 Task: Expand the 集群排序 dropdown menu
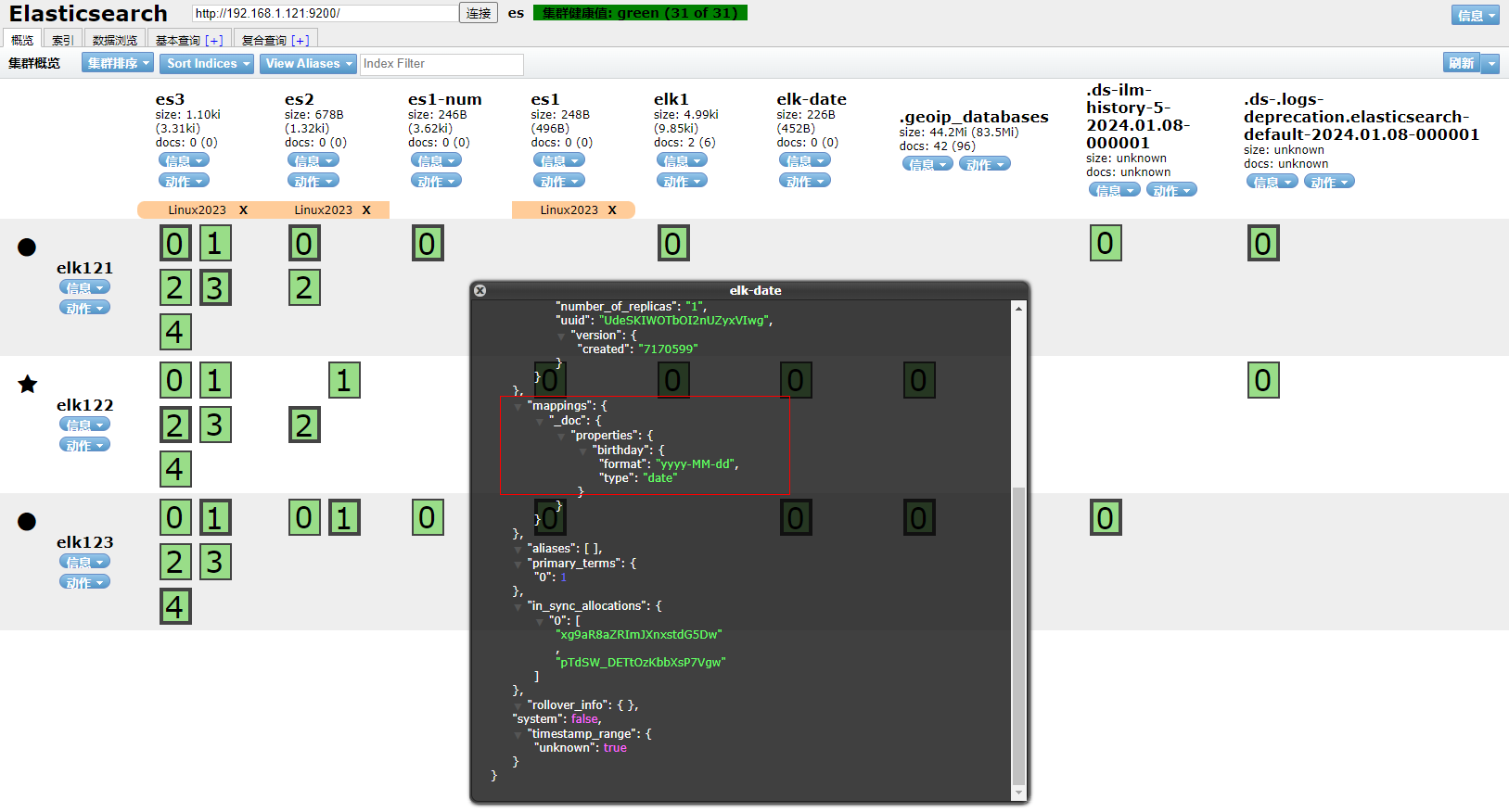click(x=118, y=63)
